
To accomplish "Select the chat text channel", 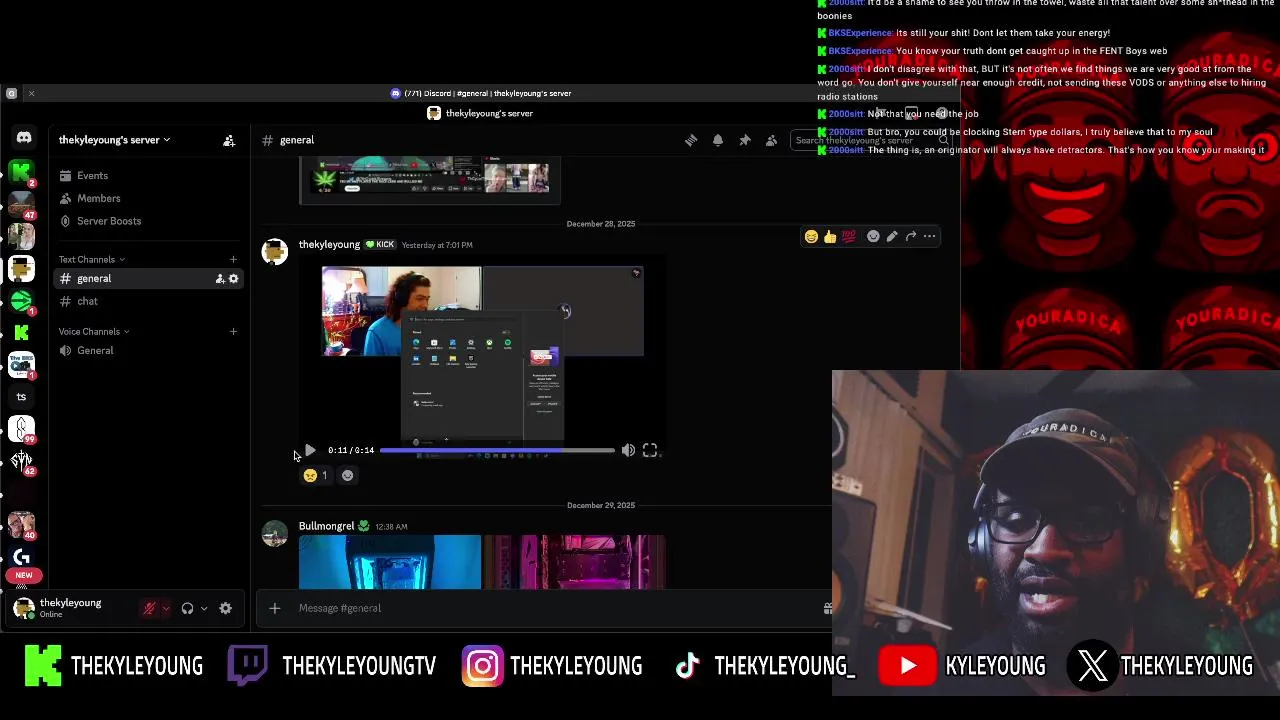I will [x=150, y=301].
